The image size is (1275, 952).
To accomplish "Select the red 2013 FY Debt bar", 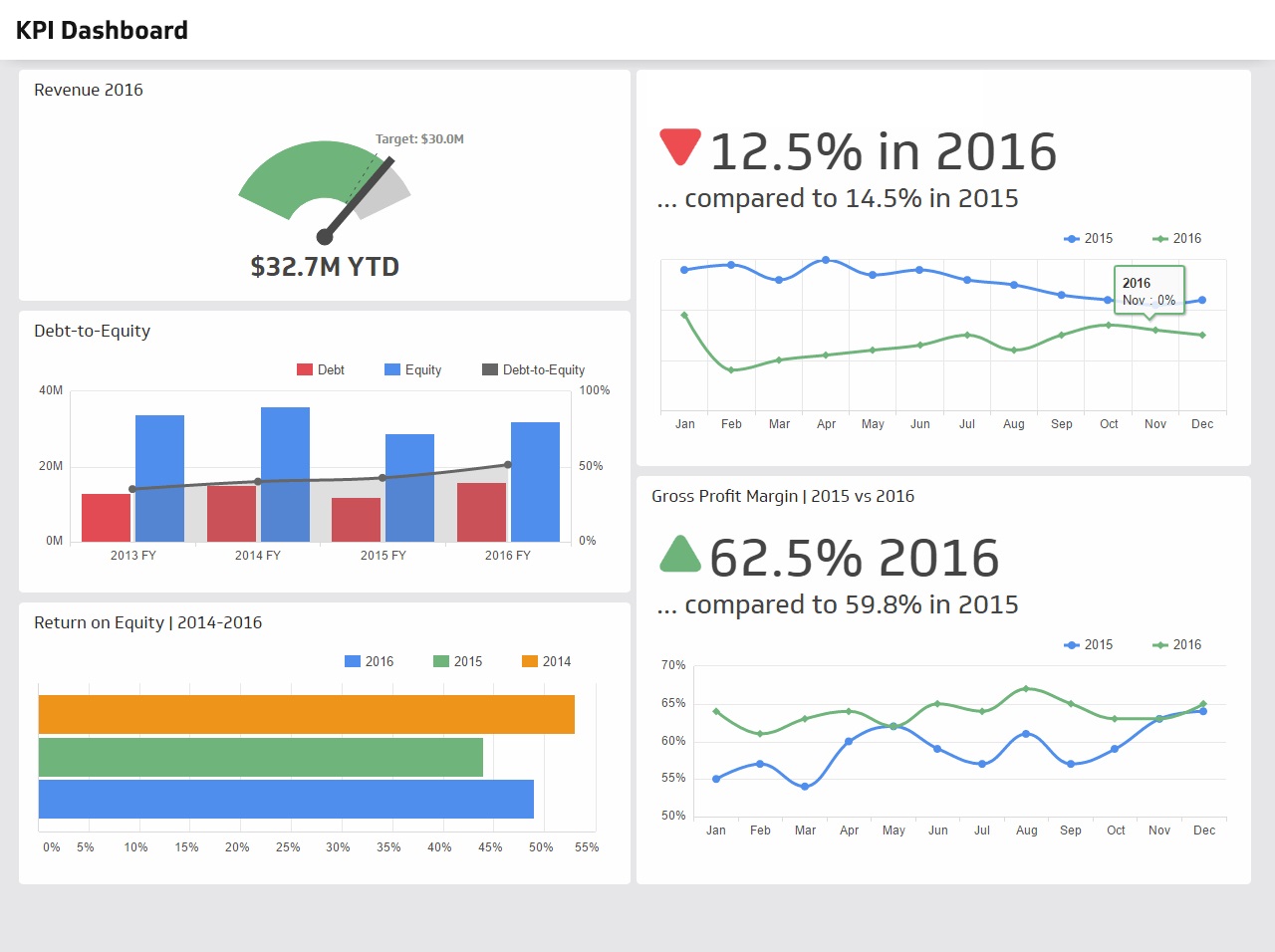I will [106, 518].
